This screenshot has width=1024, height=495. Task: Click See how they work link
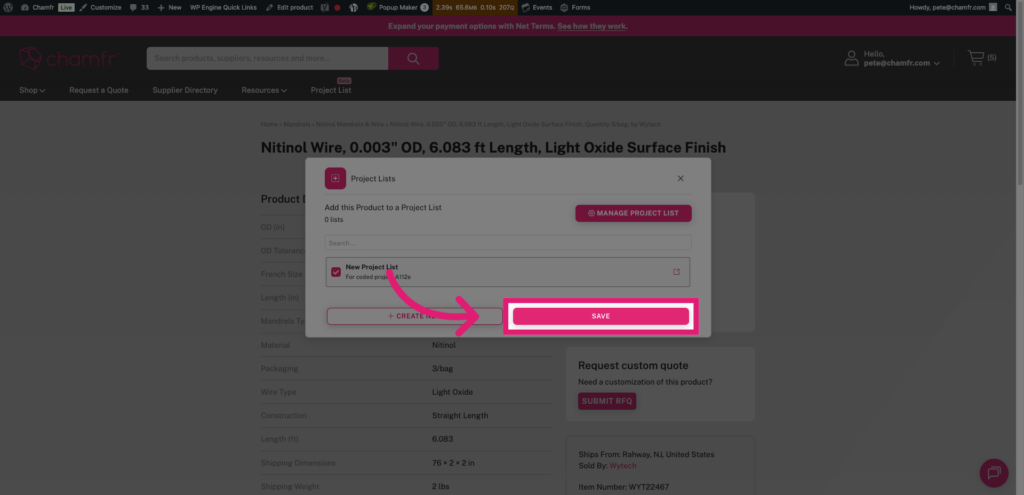pyautogui.click(x=592, y=26)
